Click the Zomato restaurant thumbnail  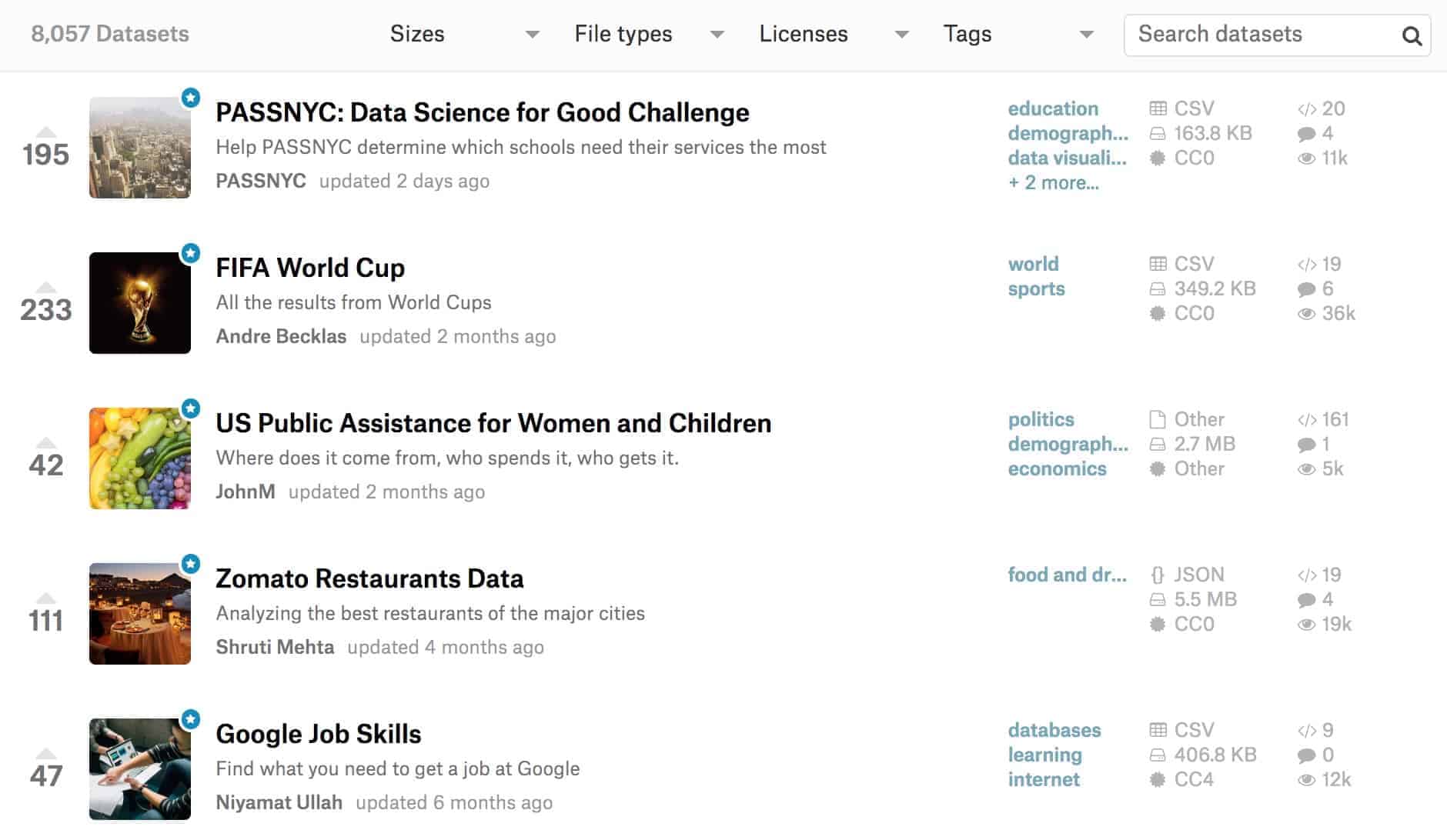click(x=140, y=614)
